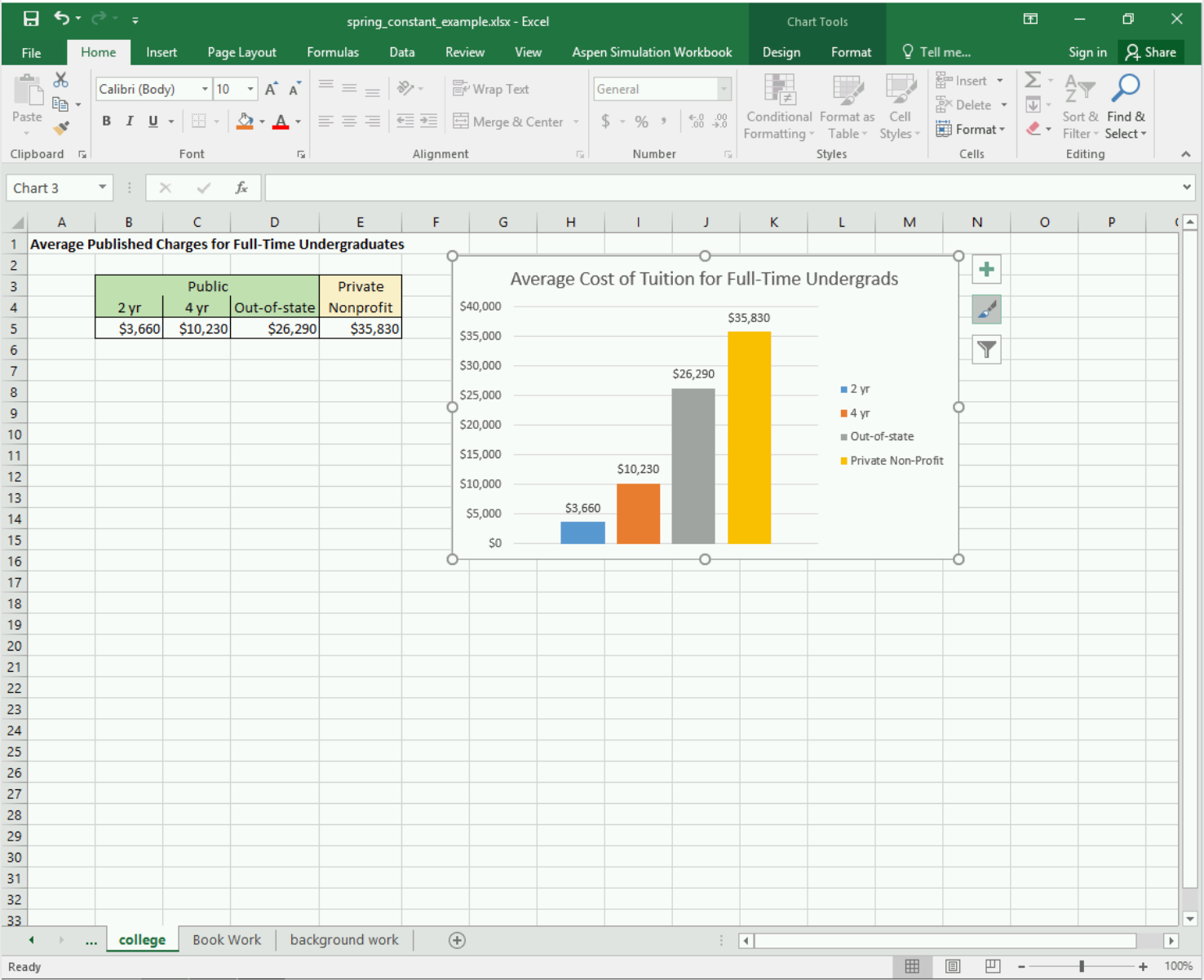This screenshot has width=1204, height=980.
Task: Click the zoom in plus button
Action: coord(1143,966)
